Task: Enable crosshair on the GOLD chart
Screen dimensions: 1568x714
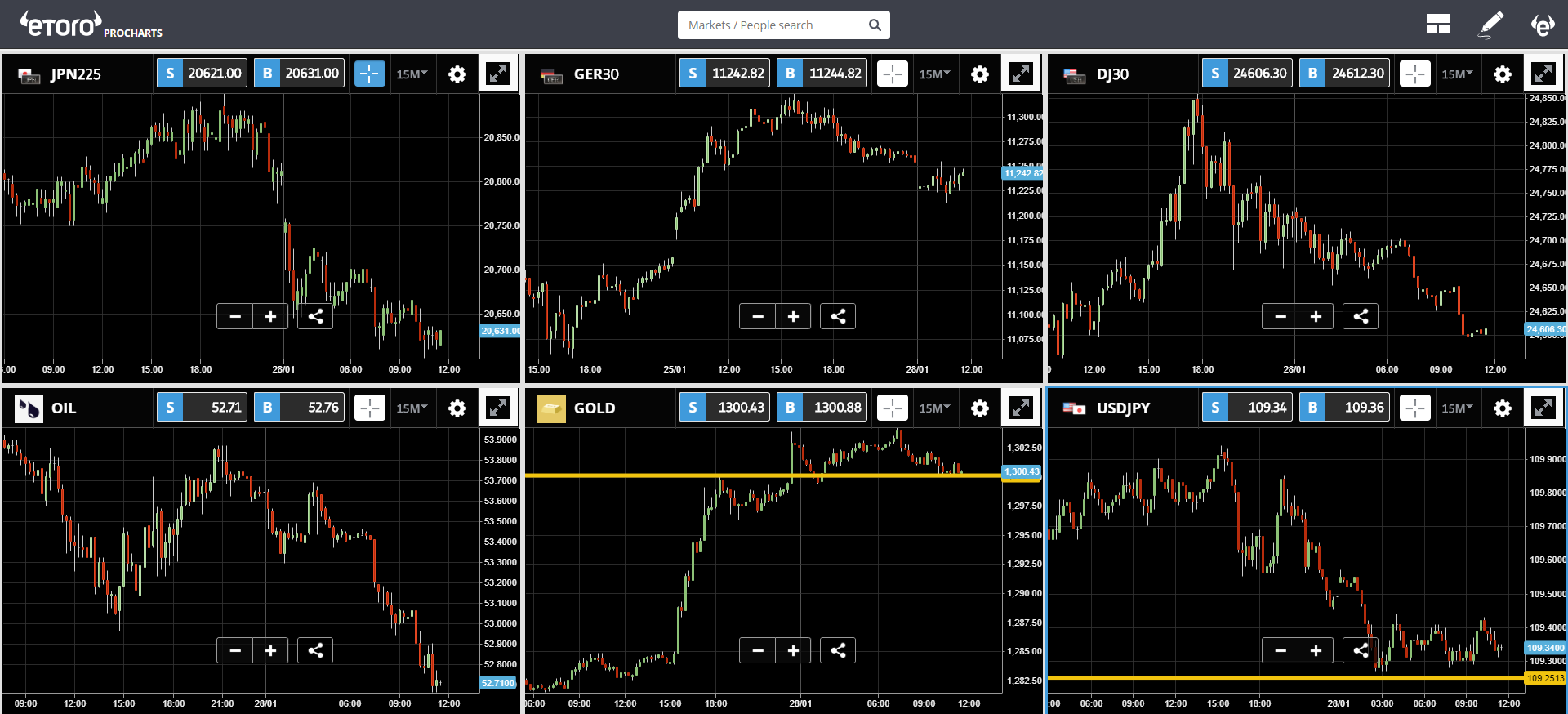Action: (893, 408)
